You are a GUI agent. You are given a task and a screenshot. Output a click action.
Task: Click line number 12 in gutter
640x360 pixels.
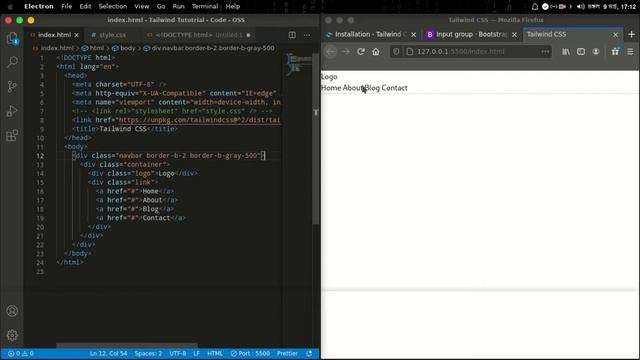pyautogui.click(x=40, y=156)
